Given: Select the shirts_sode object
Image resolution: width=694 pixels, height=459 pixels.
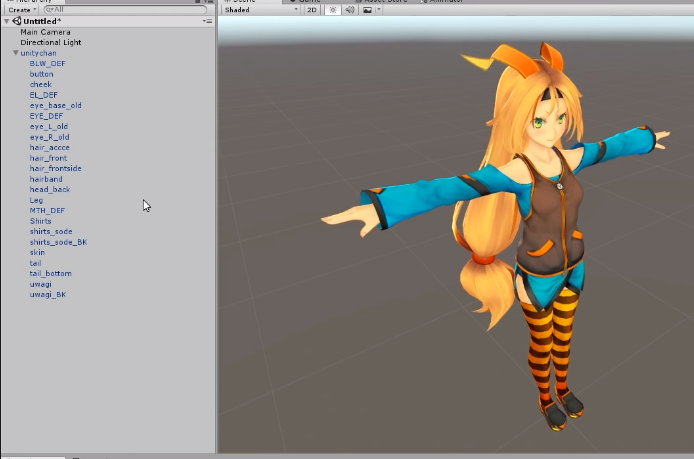Looking at the screenshot, I should 51,231.
